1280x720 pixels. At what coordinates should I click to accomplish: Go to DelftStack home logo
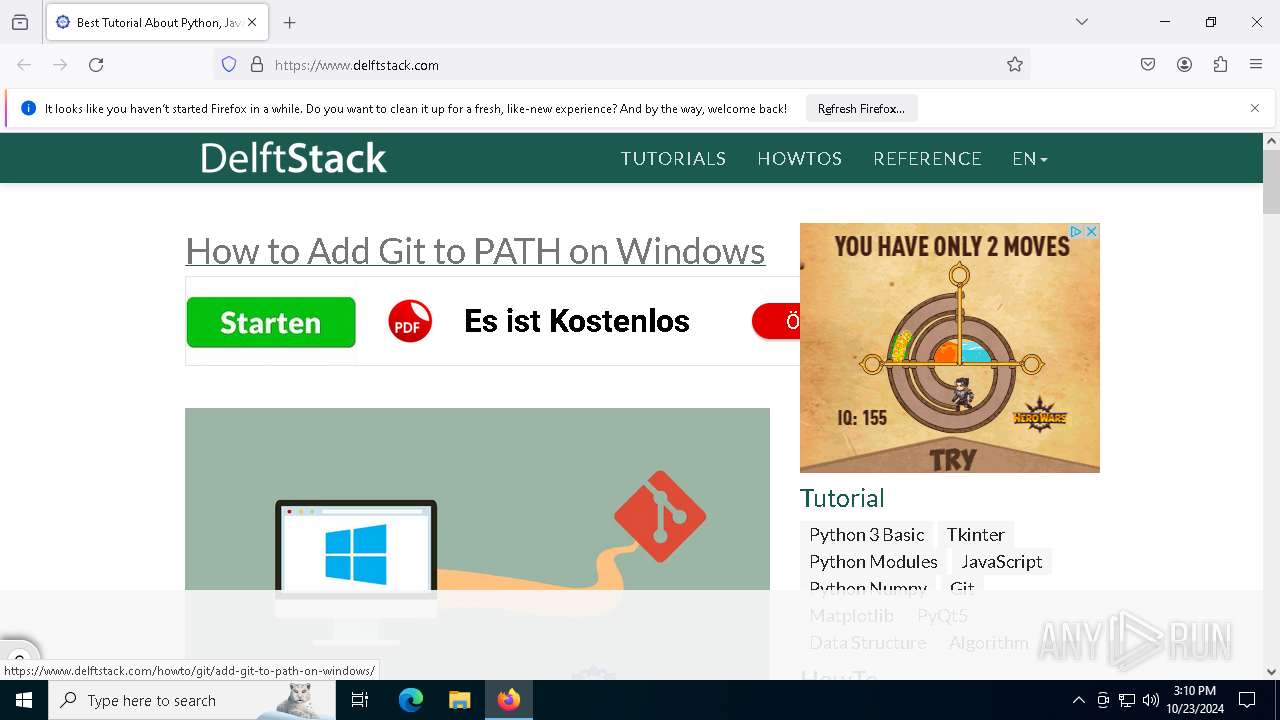(293, 158)
